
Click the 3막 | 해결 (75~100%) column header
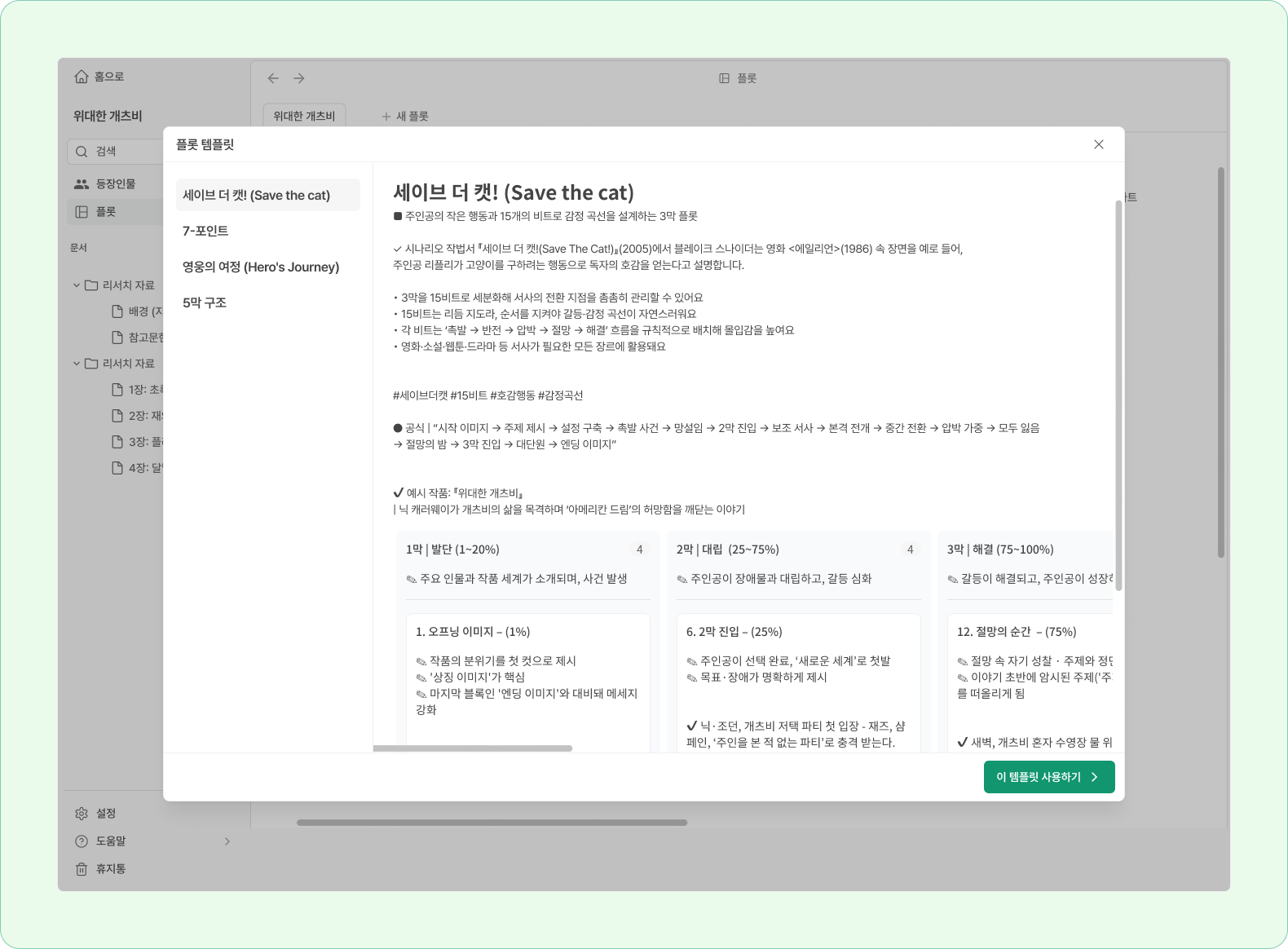coord(1000,550)
